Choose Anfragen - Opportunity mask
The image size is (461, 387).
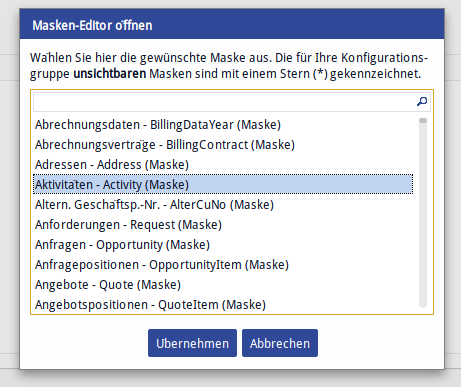(223, 245)
